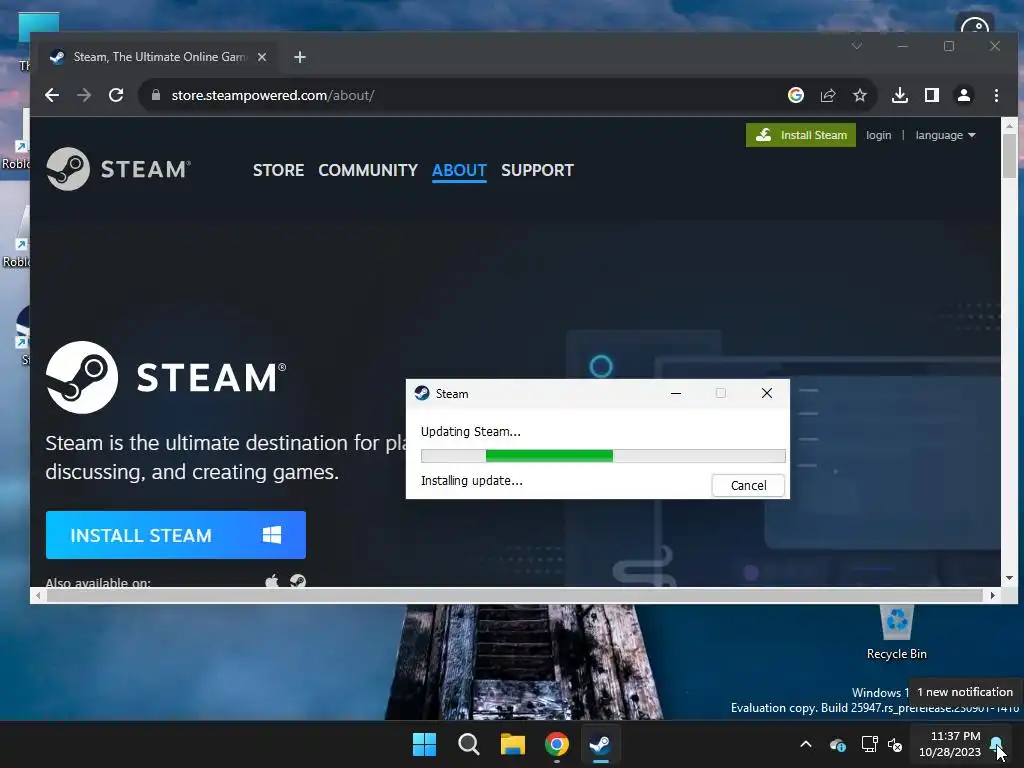Toggle Chrome side panel
Image resolution: width=1024 pixels, height=768 pixels.
(x=932, y=95)
